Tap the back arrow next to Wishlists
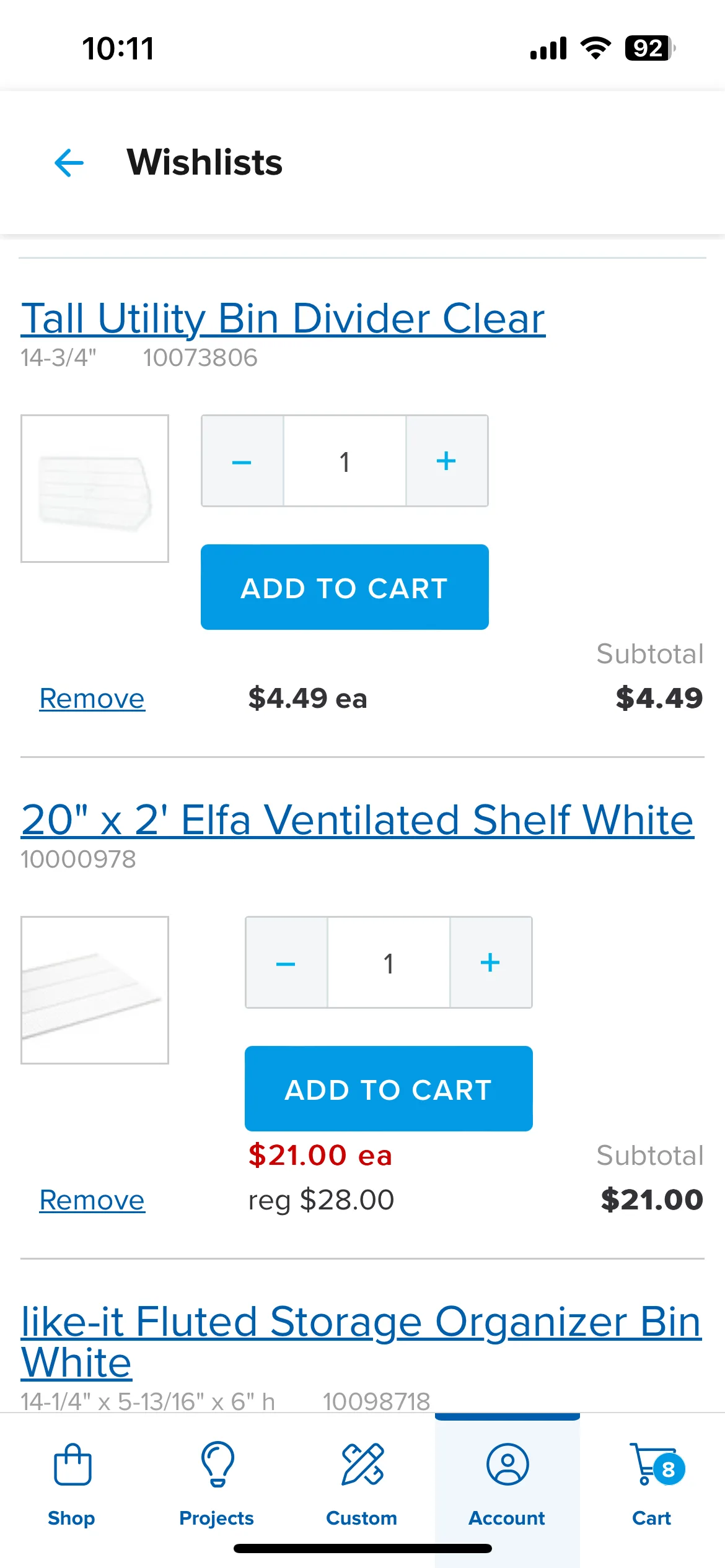 (x=69, y=163)
